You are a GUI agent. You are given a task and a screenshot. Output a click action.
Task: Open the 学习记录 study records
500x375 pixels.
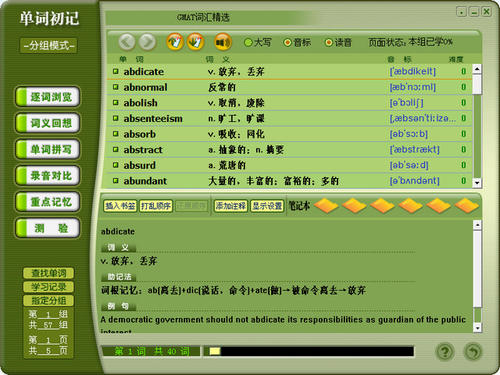pos(48,287)
